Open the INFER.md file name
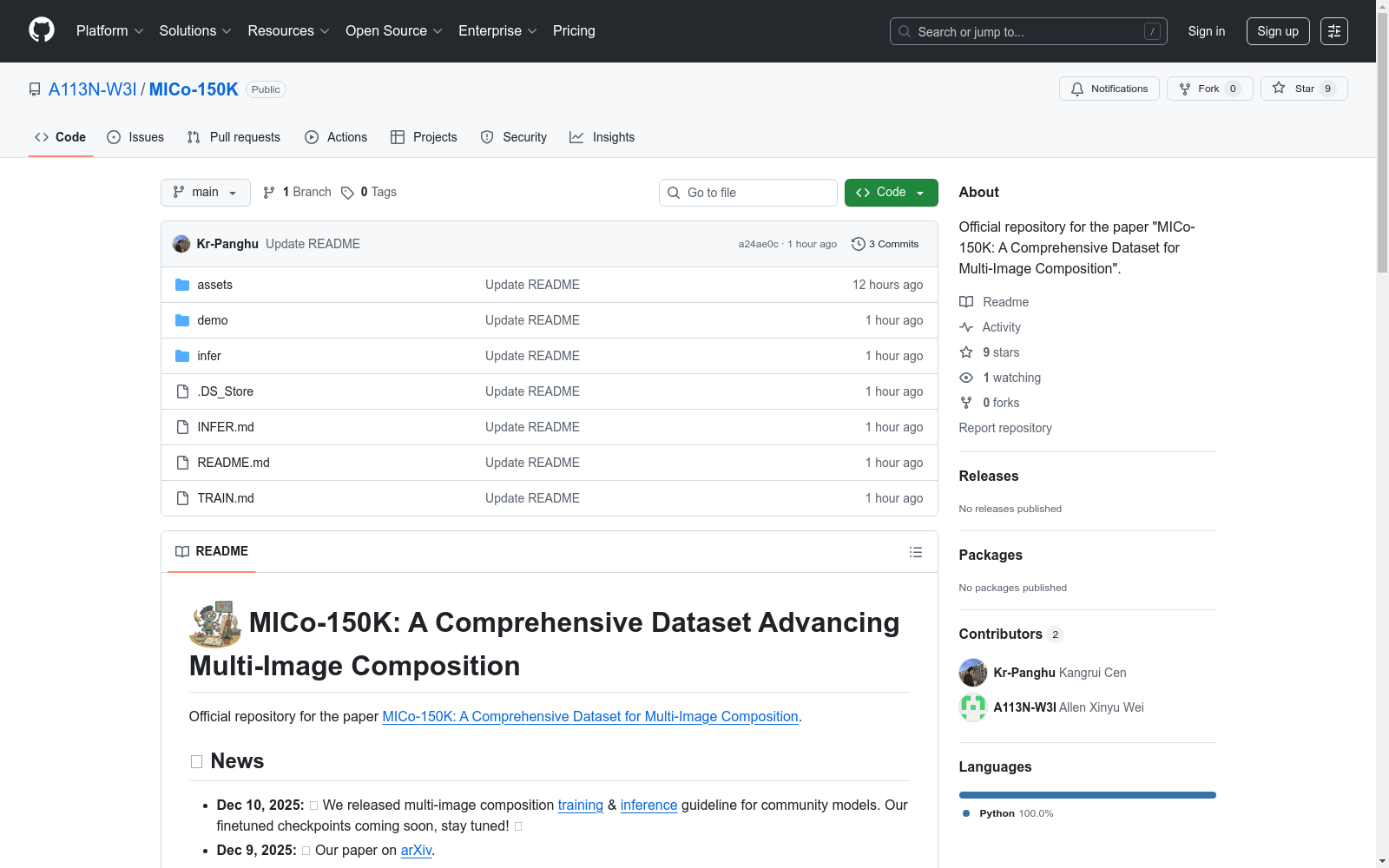The image size is (1389, 868). tap(226, 427)
